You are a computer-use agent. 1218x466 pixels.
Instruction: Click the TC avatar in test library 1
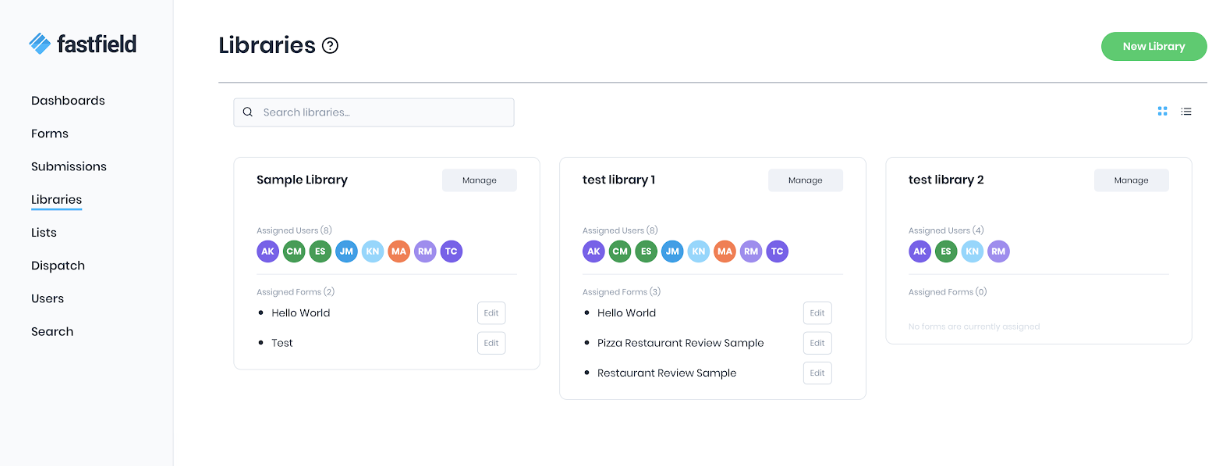pos(777,251)
